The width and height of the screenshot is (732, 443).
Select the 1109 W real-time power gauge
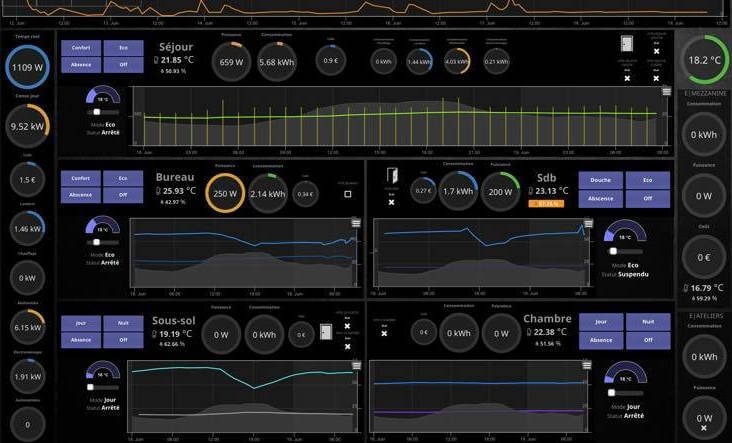tap(25, 68)
